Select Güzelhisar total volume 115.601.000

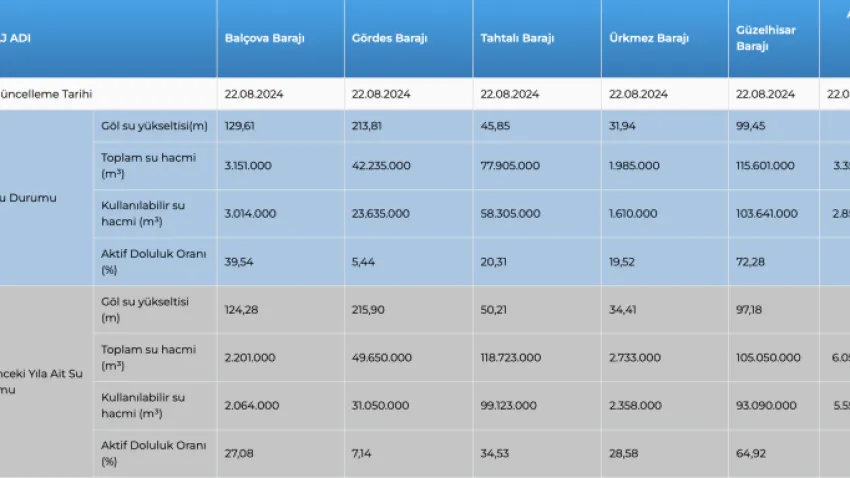coord(769,166)
